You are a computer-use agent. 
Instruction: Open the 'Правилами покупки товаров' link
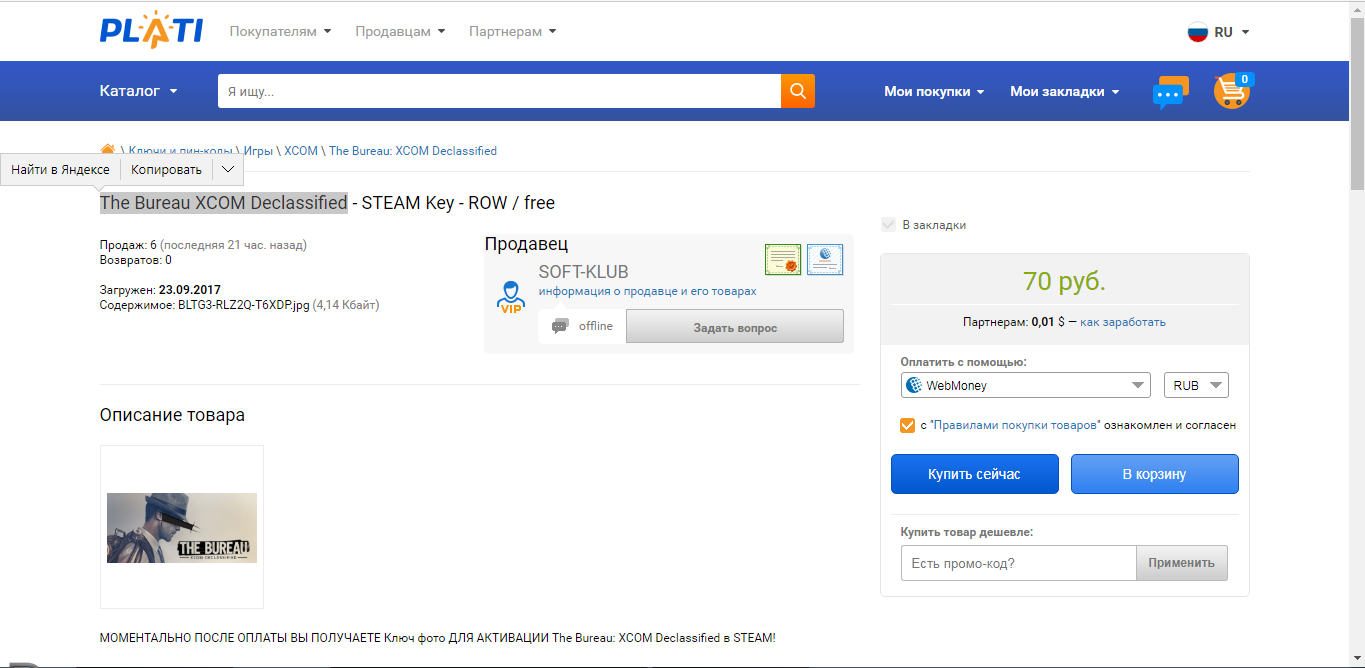(x=1014, y=425)
